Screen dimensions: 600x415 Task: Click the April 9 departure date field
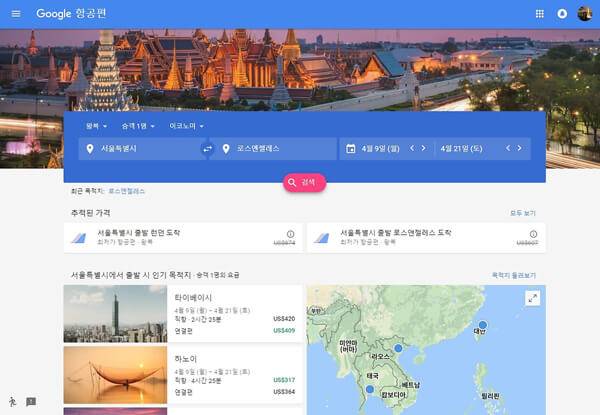(x=386, y=148)
